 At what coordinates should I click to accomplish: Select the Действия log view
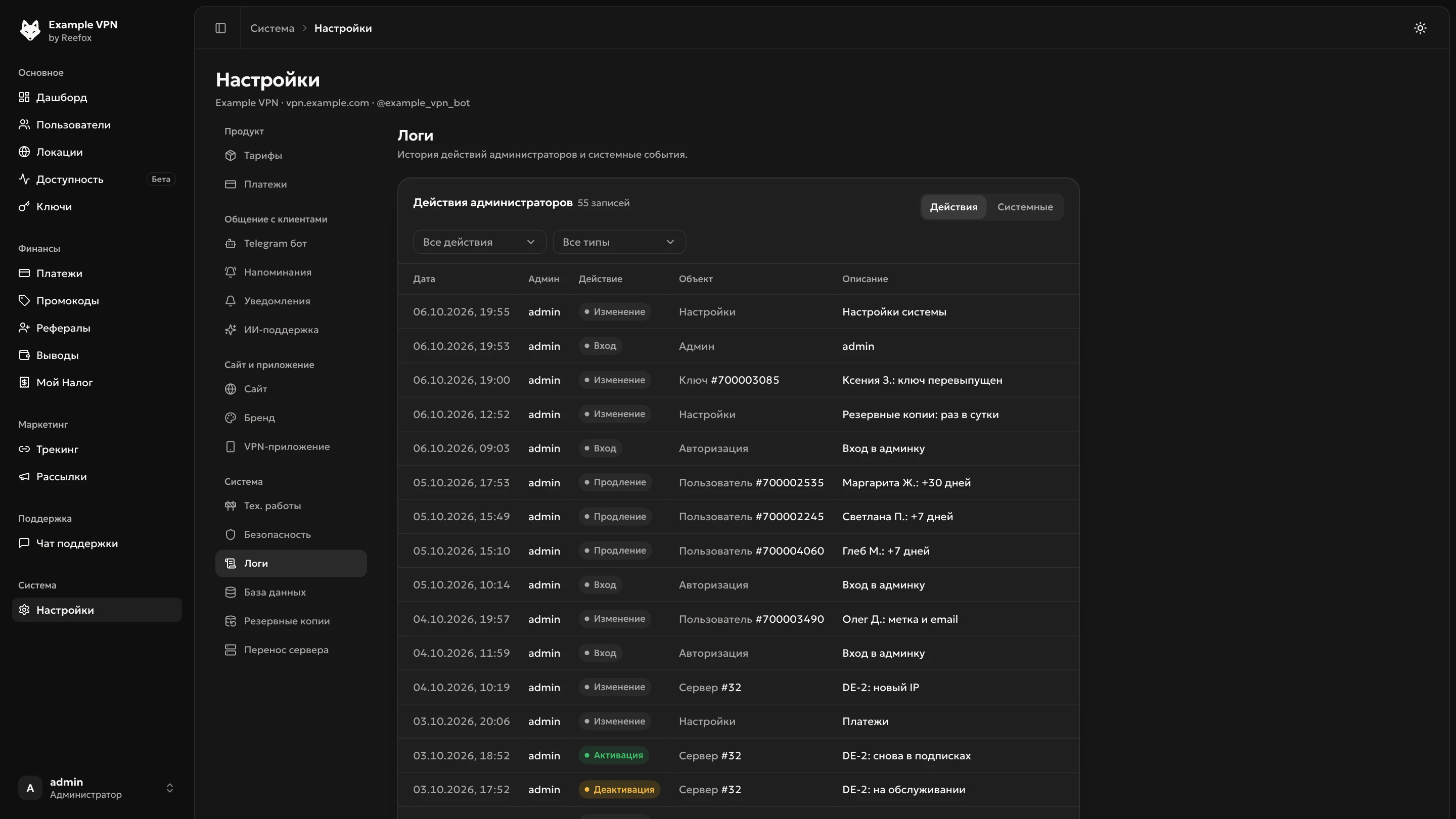[953, 207]
